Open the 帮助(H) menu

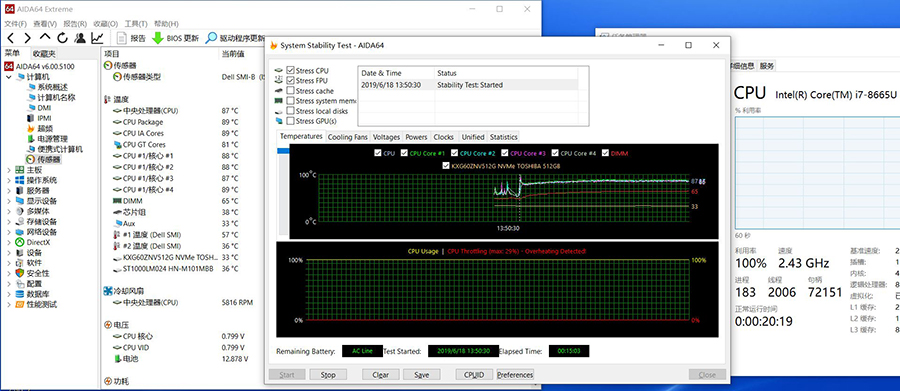(x=166, y=24)
